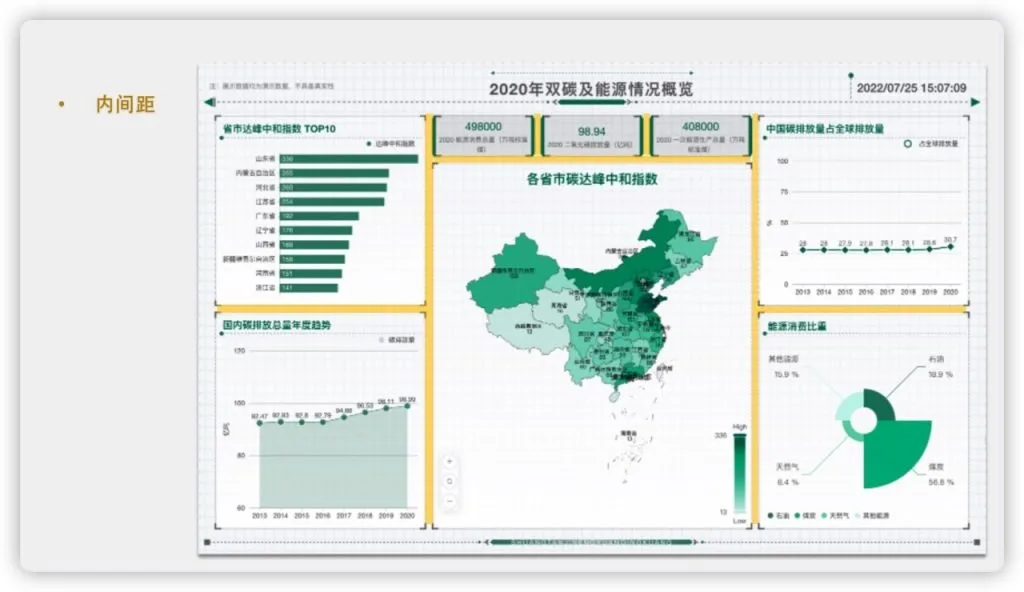Toggle 占全球排放量 legend series
Screen dimensions: 1024x592
coord(931,144)
